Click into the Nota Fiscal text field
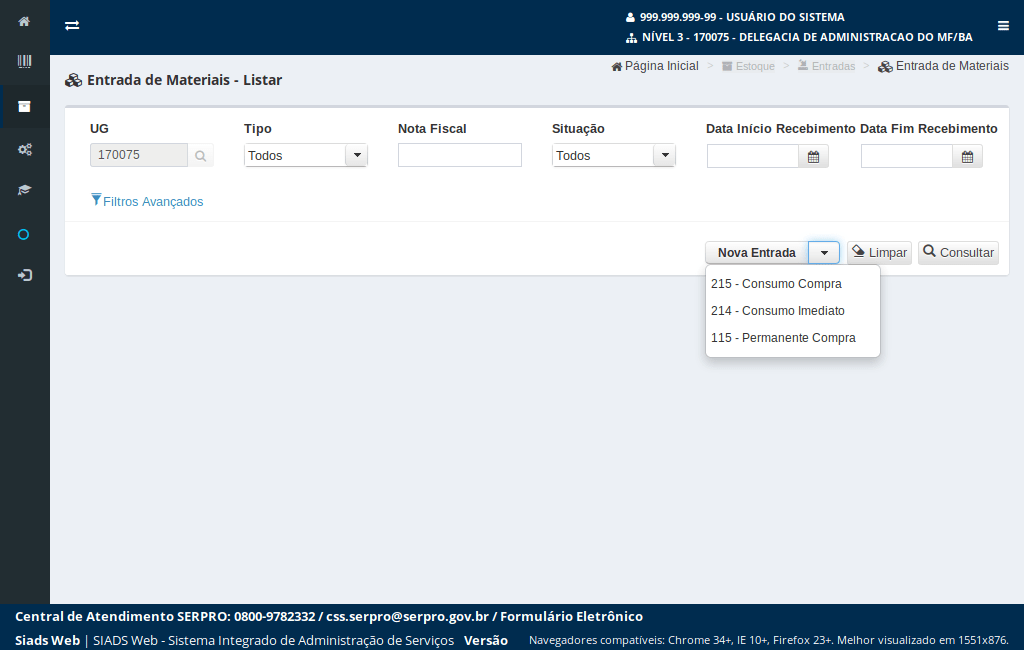Image resolution: width=1024 pixels, height=650 pixels. (x=459, y=155)
